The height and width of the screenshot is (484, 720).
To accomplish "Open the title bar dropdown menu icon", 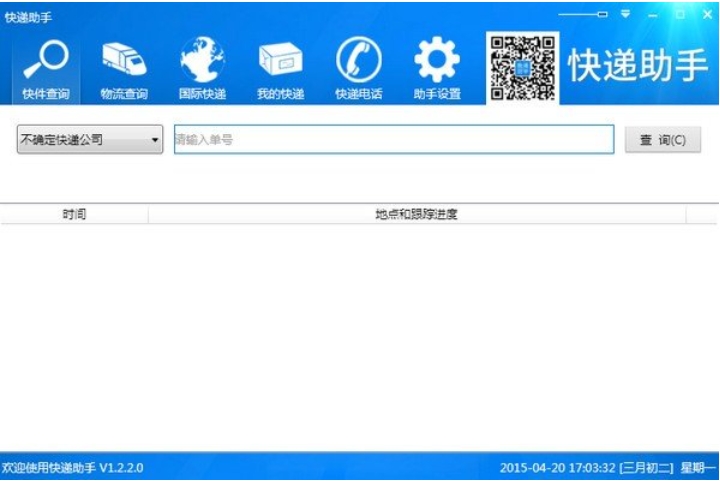I will [x=626, y=14].
